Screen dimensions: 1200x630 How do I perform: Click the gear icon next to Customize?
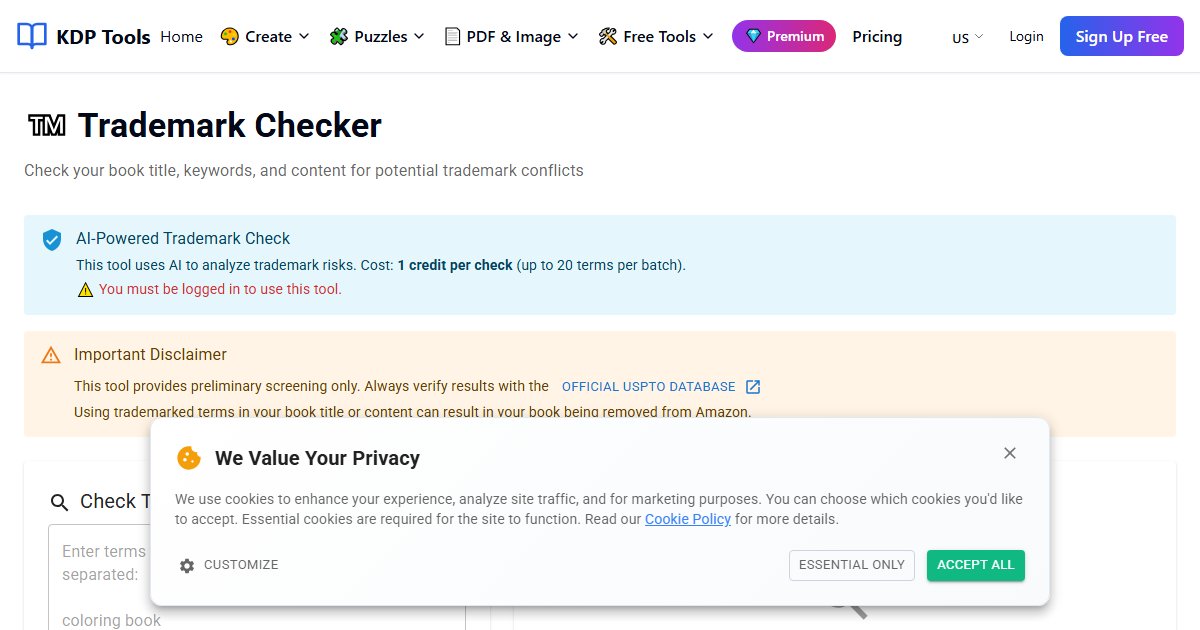[187, 566]
